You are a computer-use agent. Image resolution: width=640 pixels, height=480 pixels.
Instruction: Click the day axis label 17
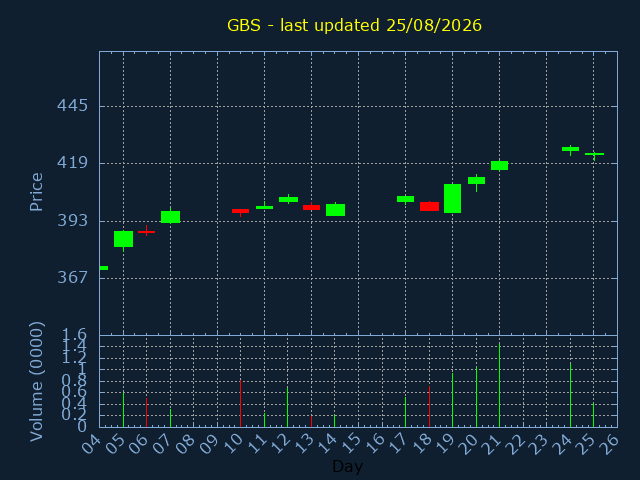[397, 444]
